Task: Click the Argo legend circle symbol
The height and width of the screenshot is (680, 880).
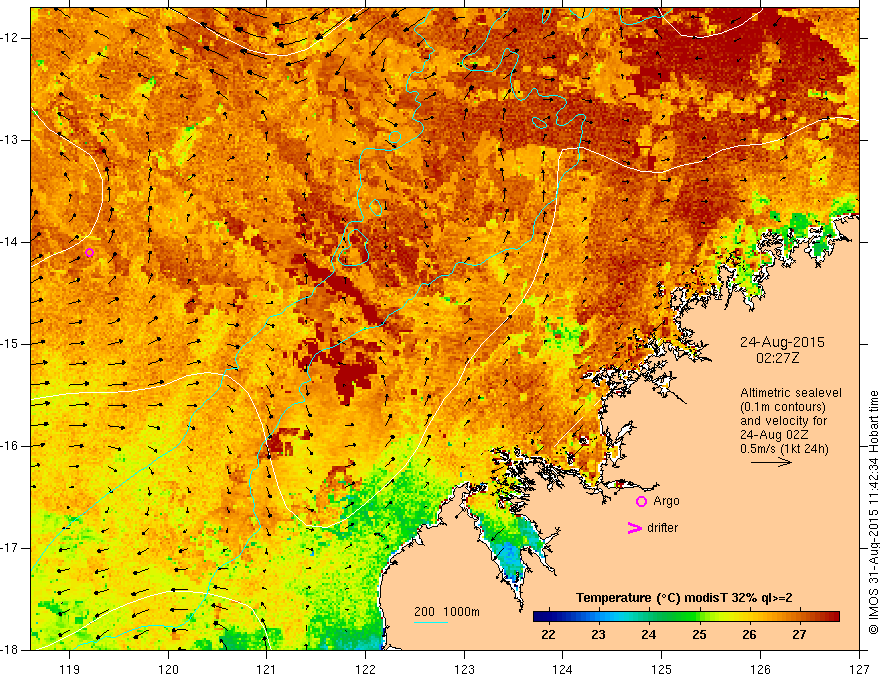Action: click(641, 502)
